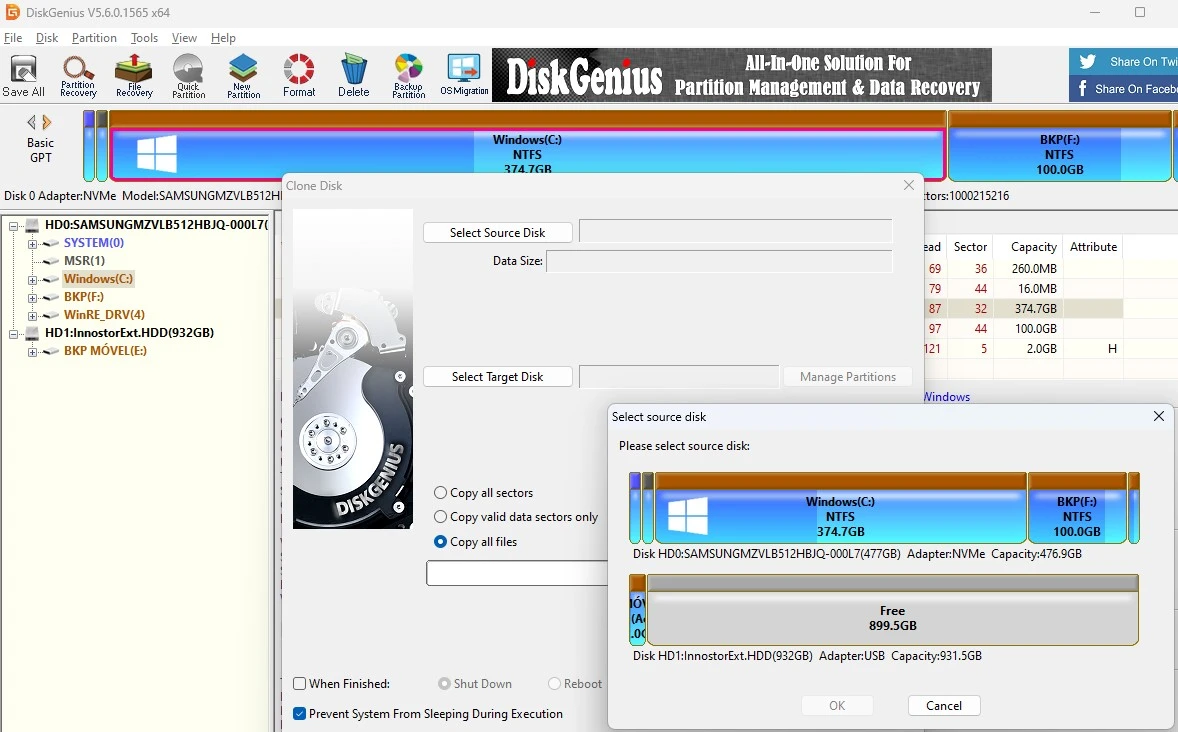Open the Partition menu
The height and width of the screenshot is (732, 1178).
coord(94,38)
